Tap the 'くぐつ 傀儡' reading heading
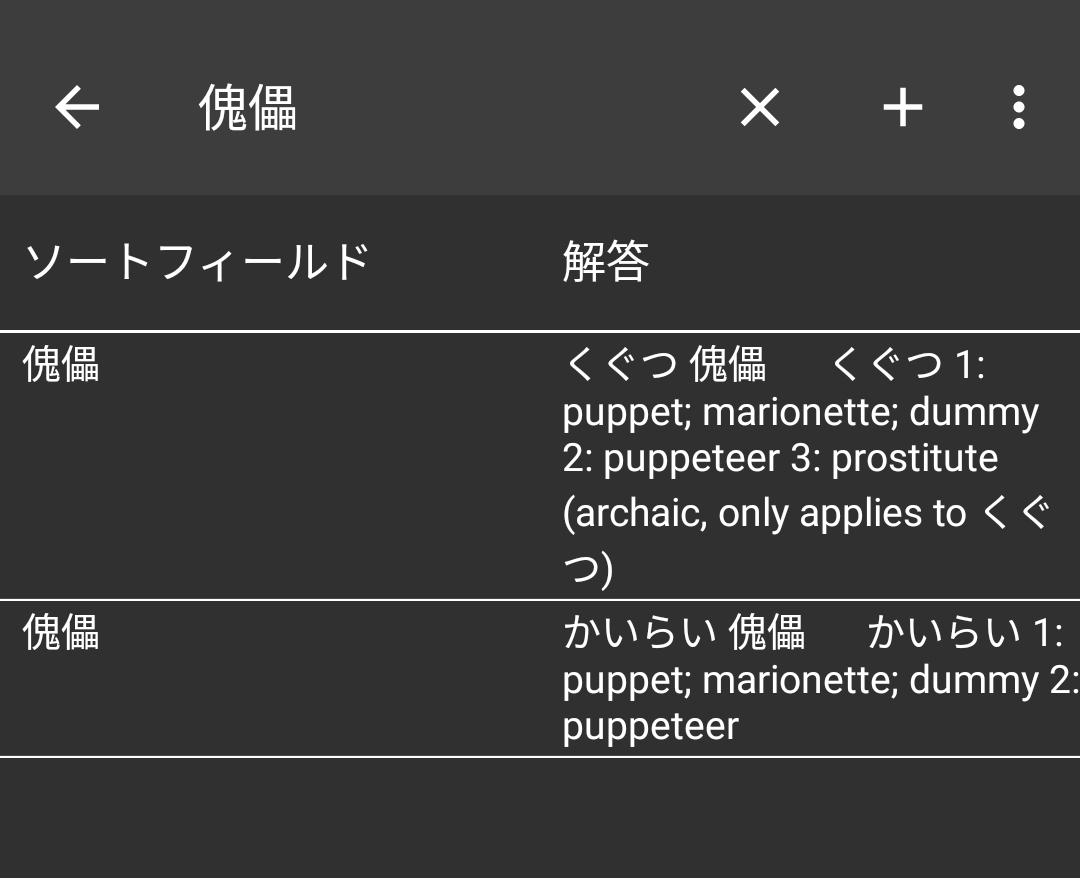 [x=664, y=364]
